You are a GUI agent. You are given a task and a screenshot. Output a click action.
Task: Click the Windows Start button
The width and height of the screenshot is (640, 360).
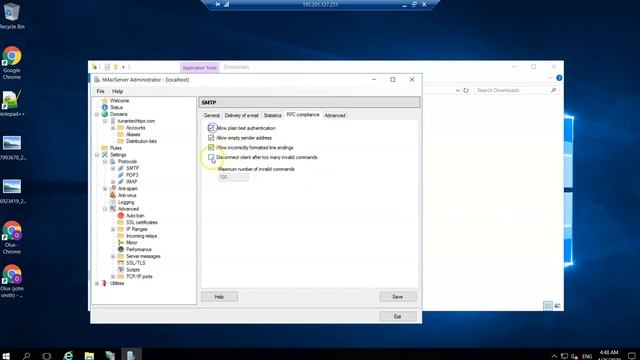pyautogui.click(x=6, y=356)
